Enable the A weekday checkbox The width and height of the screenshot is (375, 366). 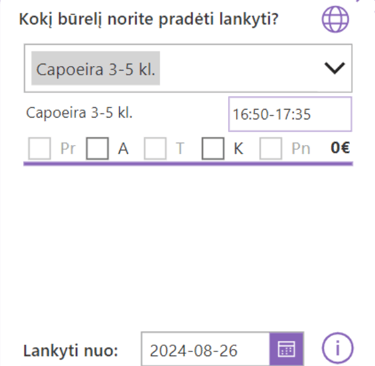coord(97,148)
